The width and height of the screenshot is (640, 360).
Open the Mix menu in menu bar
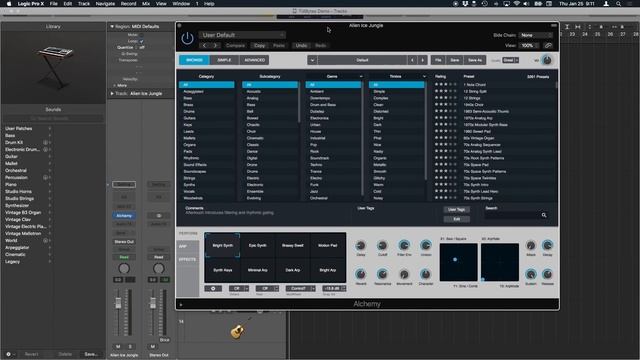[146, 4]
